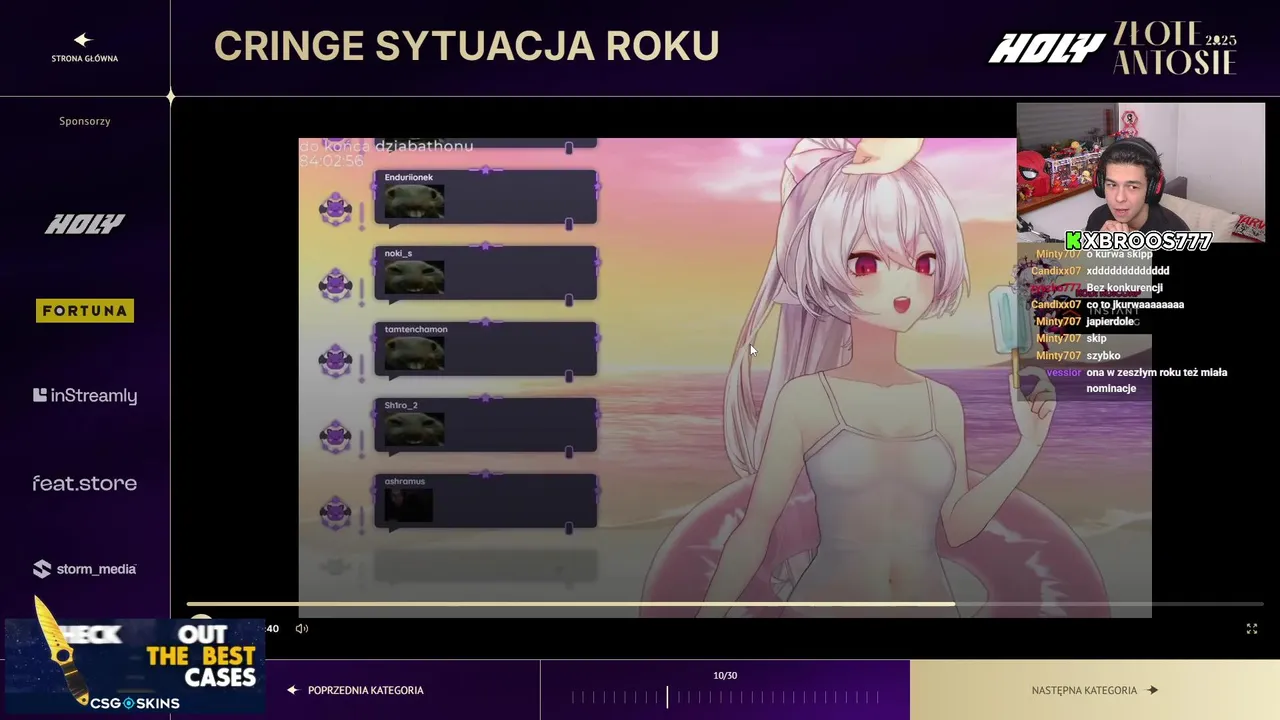This screenshot has height=720, width=1280.
Task: Seek on the video progress bar
Action: [x=724, y=604]
